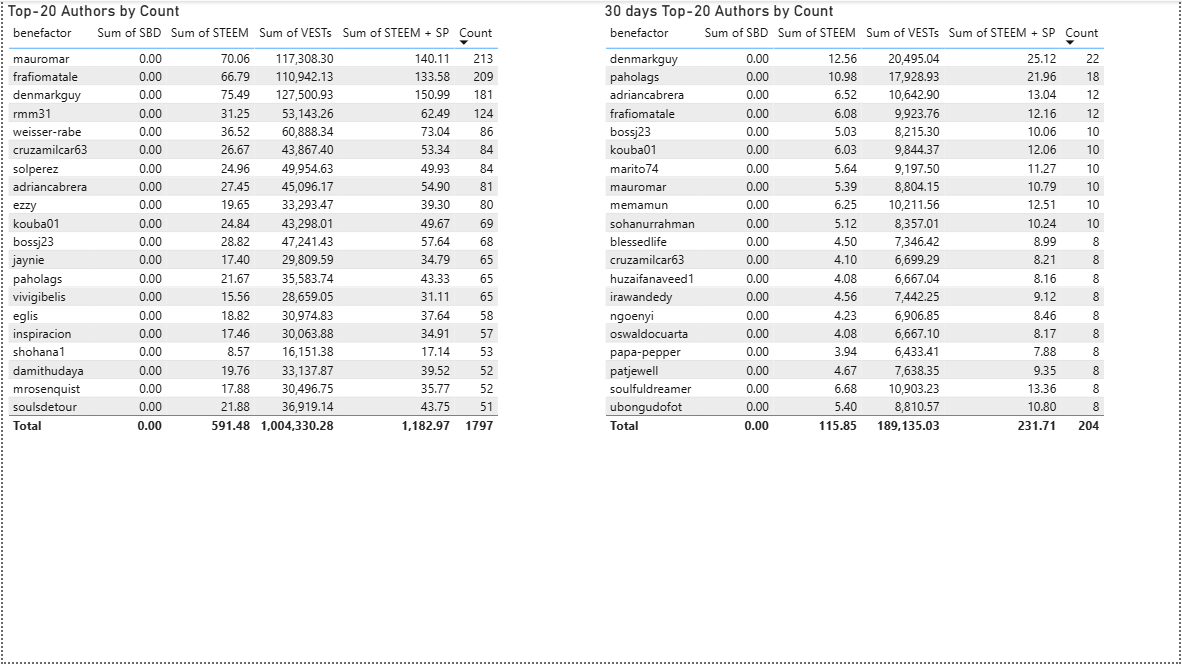Click Sum of SBD header in 30 days table
The image size is (1182, 665).
[x=736, y=33]
